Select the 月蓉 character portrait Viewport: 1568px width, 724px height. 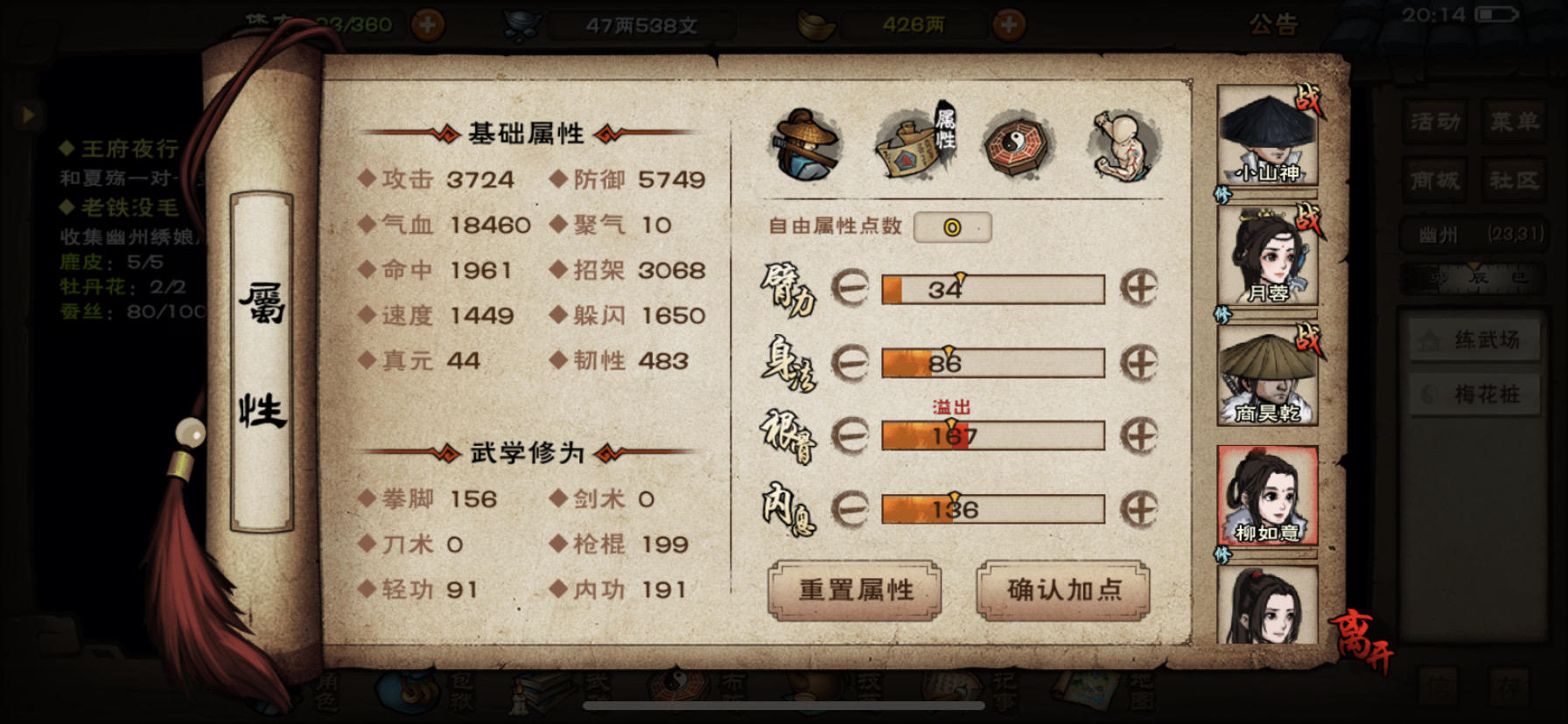(x=1268, y=255)
